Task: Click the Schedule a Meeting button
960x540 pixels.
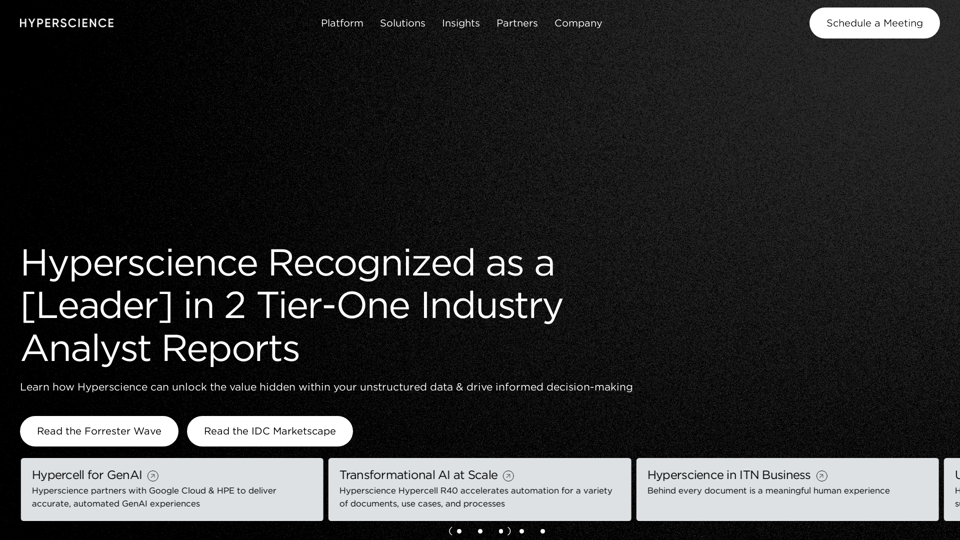Action: (874, 23)
